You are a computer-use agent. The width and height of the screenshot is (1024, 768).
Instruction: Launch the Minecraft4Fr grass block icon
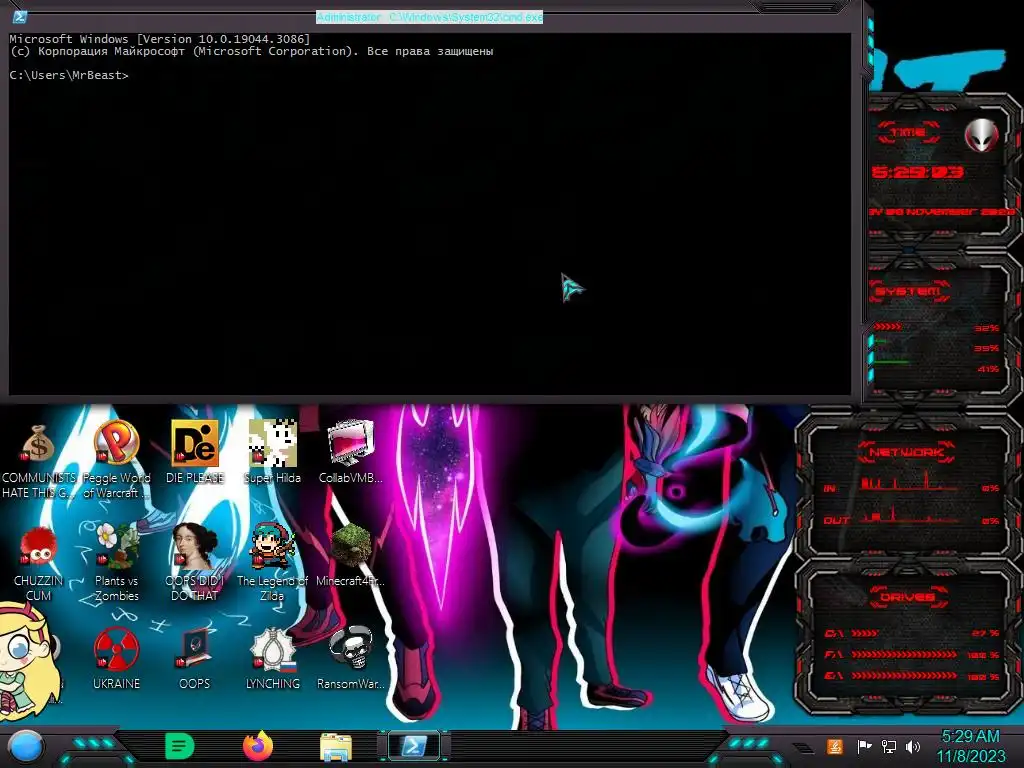(351, 555)
